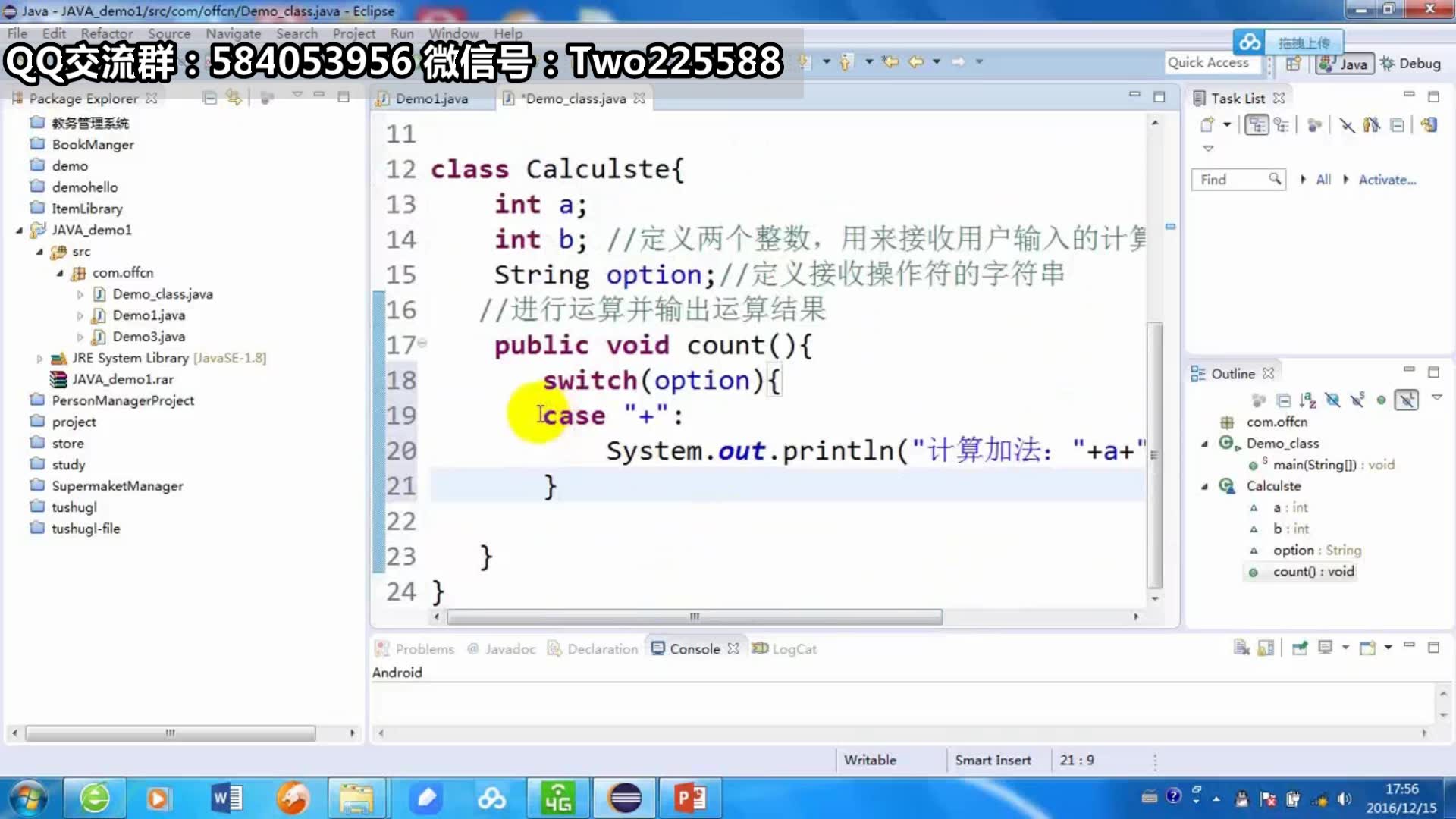Open the Refactor menu

(106, 33)
